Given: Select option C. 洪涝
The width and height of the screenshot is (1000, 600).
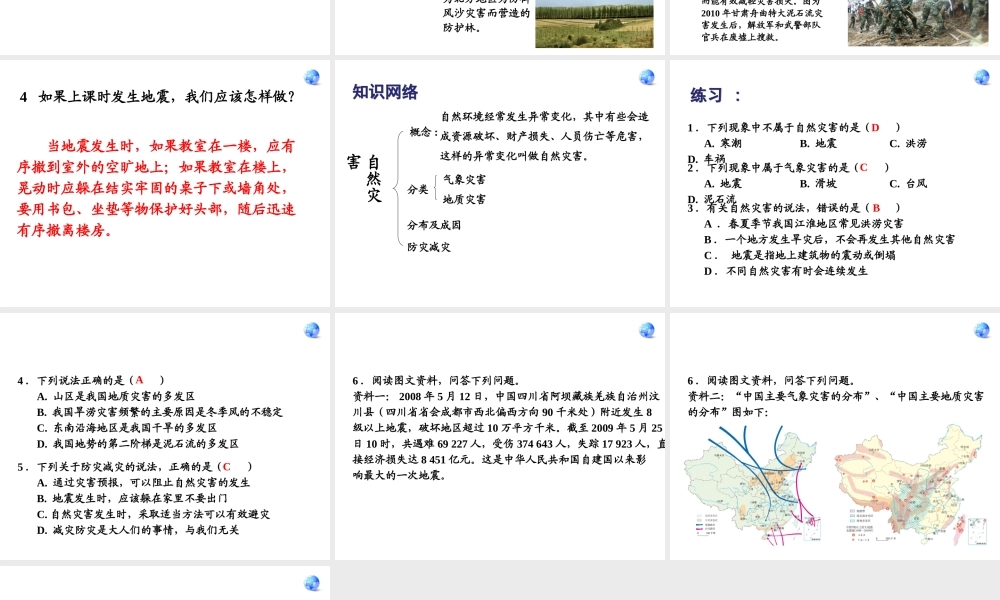Looking at the screenshot, I should coord(908,143).
